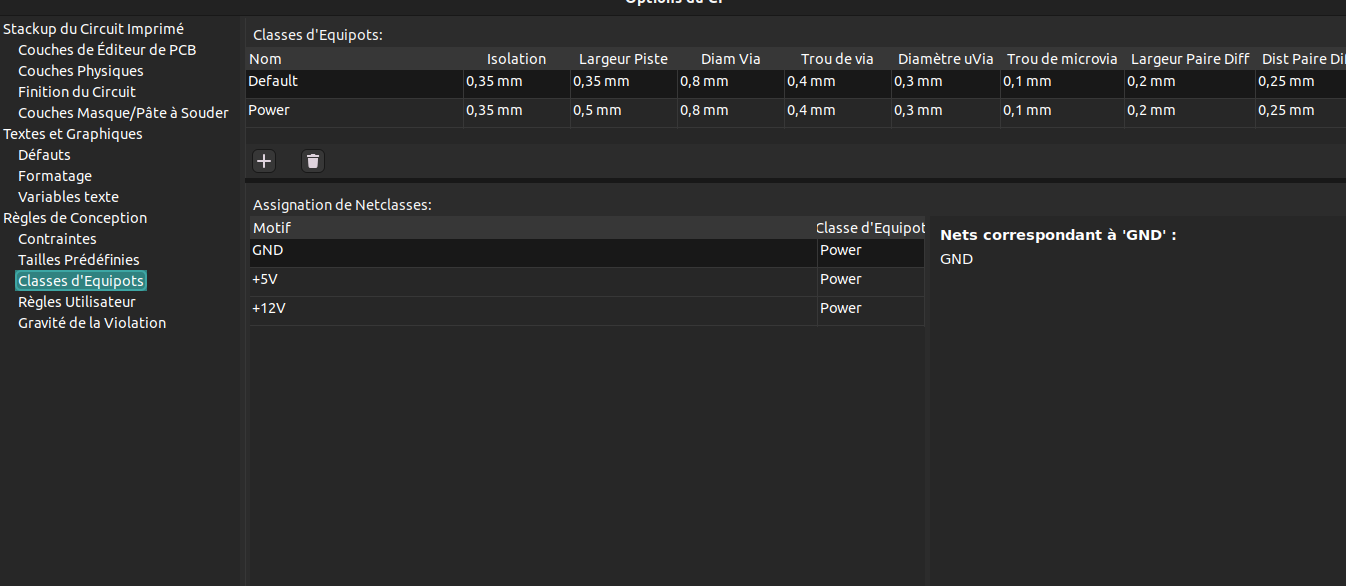
Task: Select Couches de Éditeur de PCB
Action: click(107, 50)
